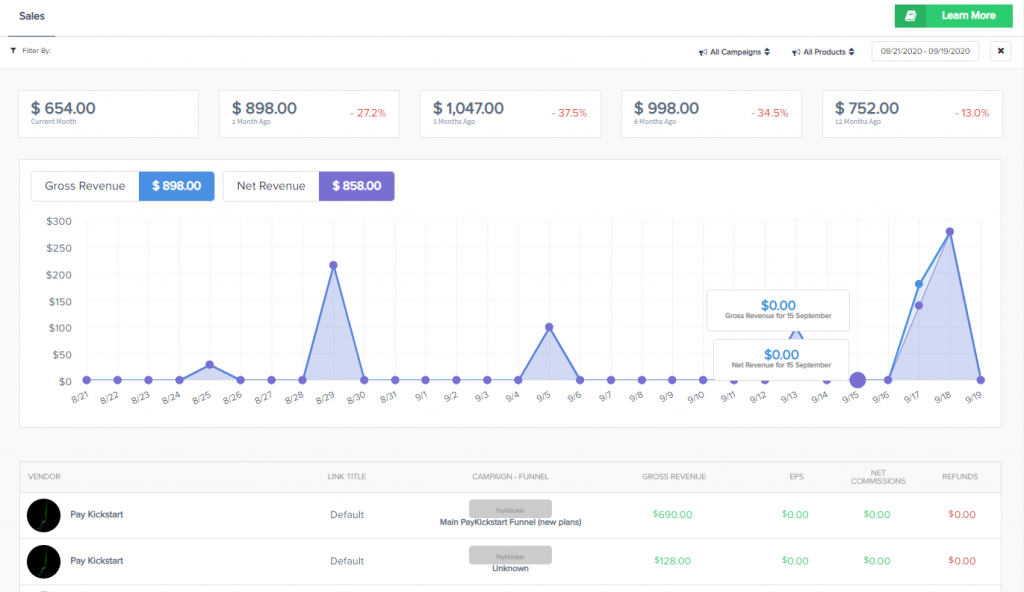The image size is (1024, 592).
Task: Click the book icon on Learn More
Action: pos(910,16)
